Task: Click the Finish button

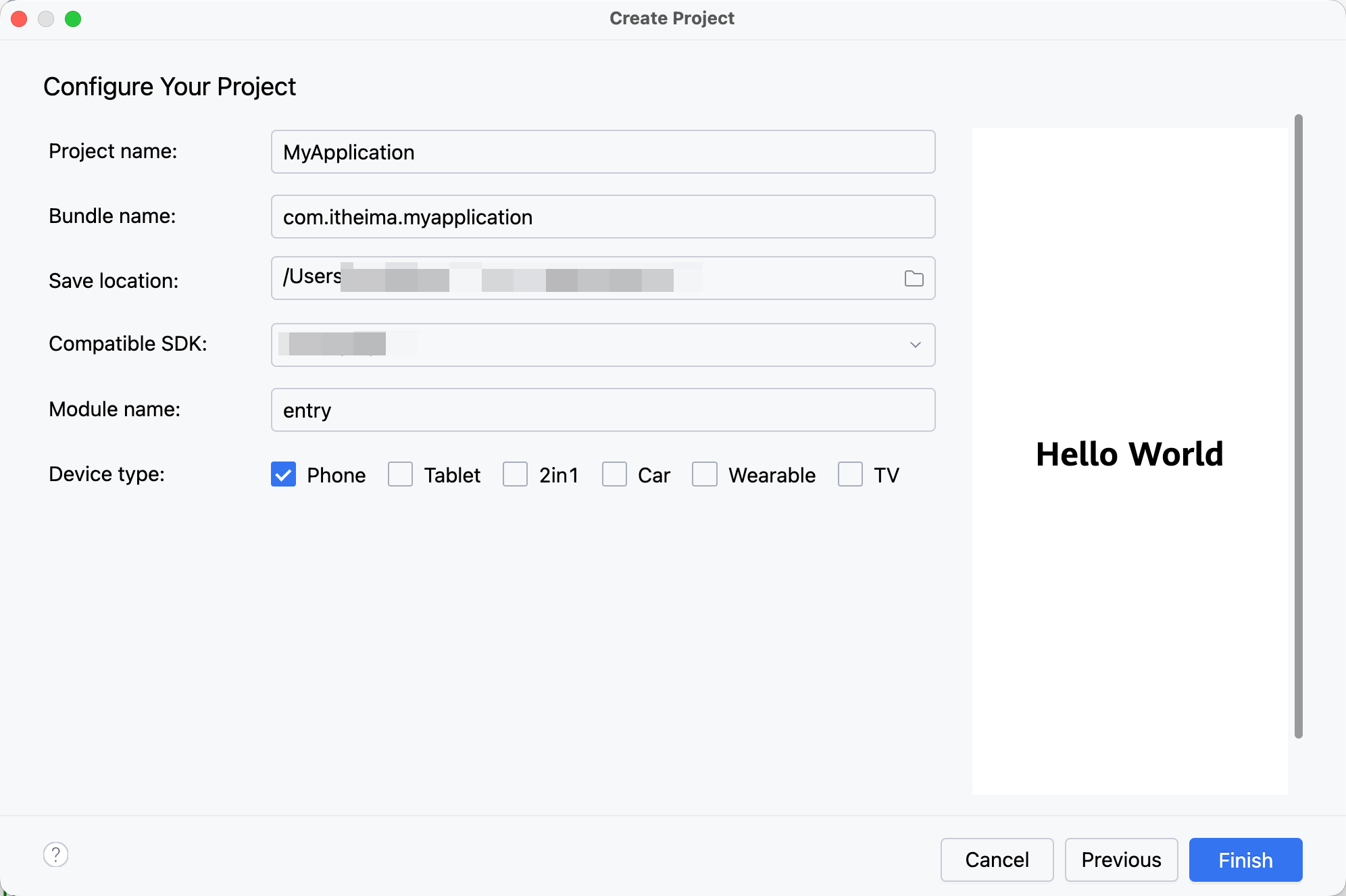Action: pyautogui.click(x=1245, y=860)
